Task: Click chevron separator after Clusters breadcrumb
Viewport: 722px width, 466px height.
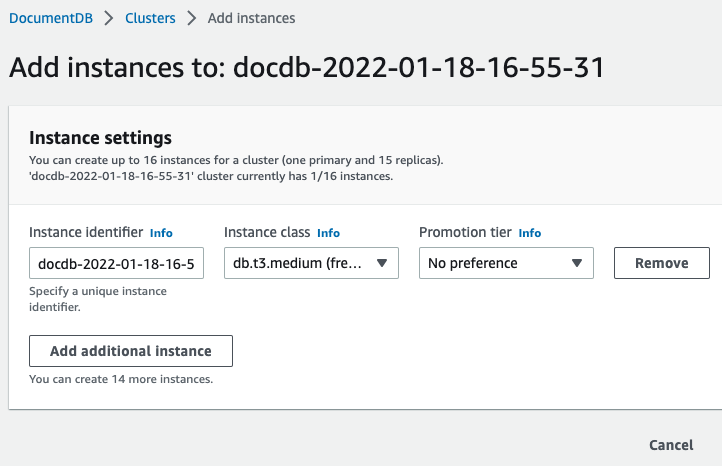Action: [191, 18]
